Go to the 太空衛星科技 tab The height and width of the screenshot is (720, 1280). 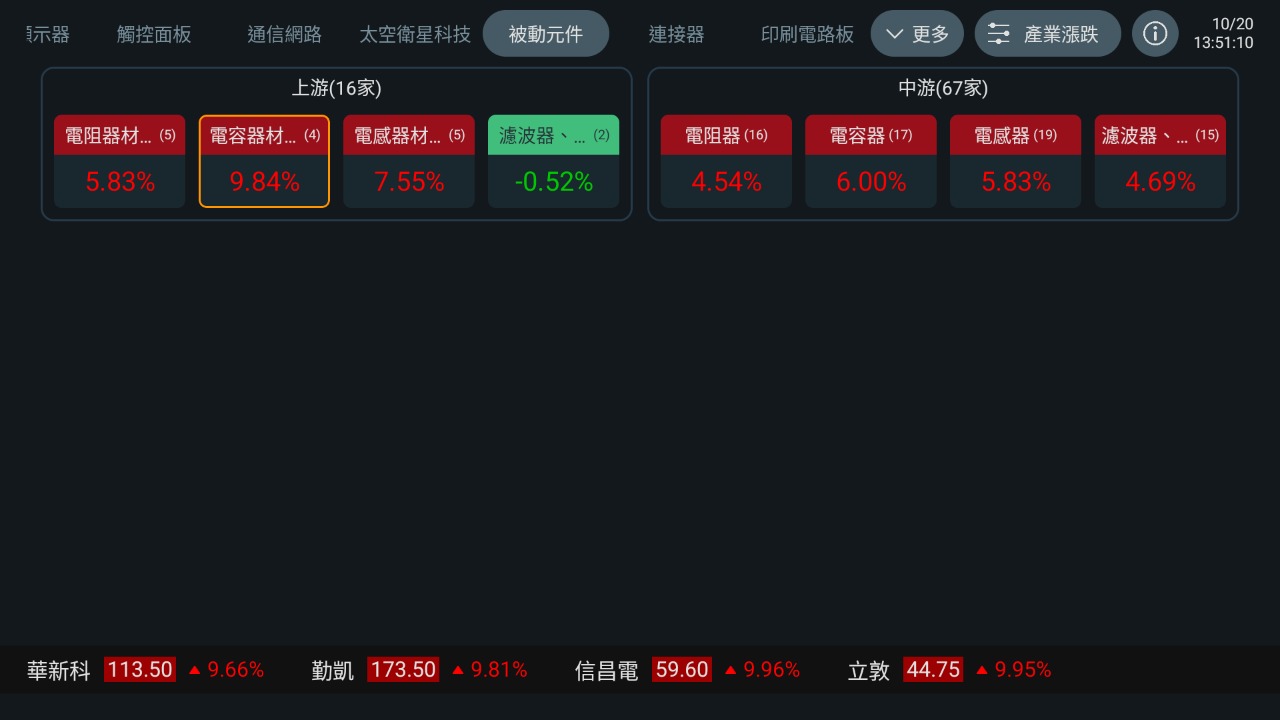pos(415,34)
